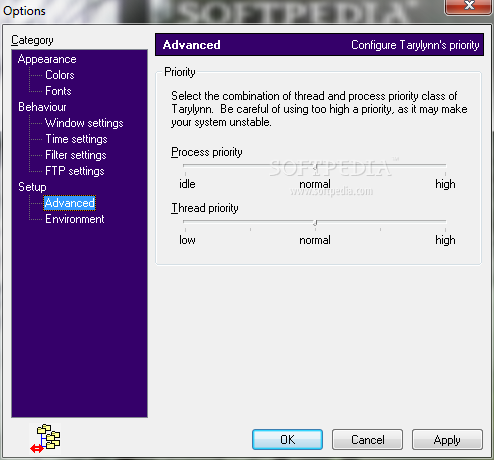Click the Thread priority slider thumb
Image resolution: width=494 pixels, height=460 pixels.
click(x=315, y=223)
